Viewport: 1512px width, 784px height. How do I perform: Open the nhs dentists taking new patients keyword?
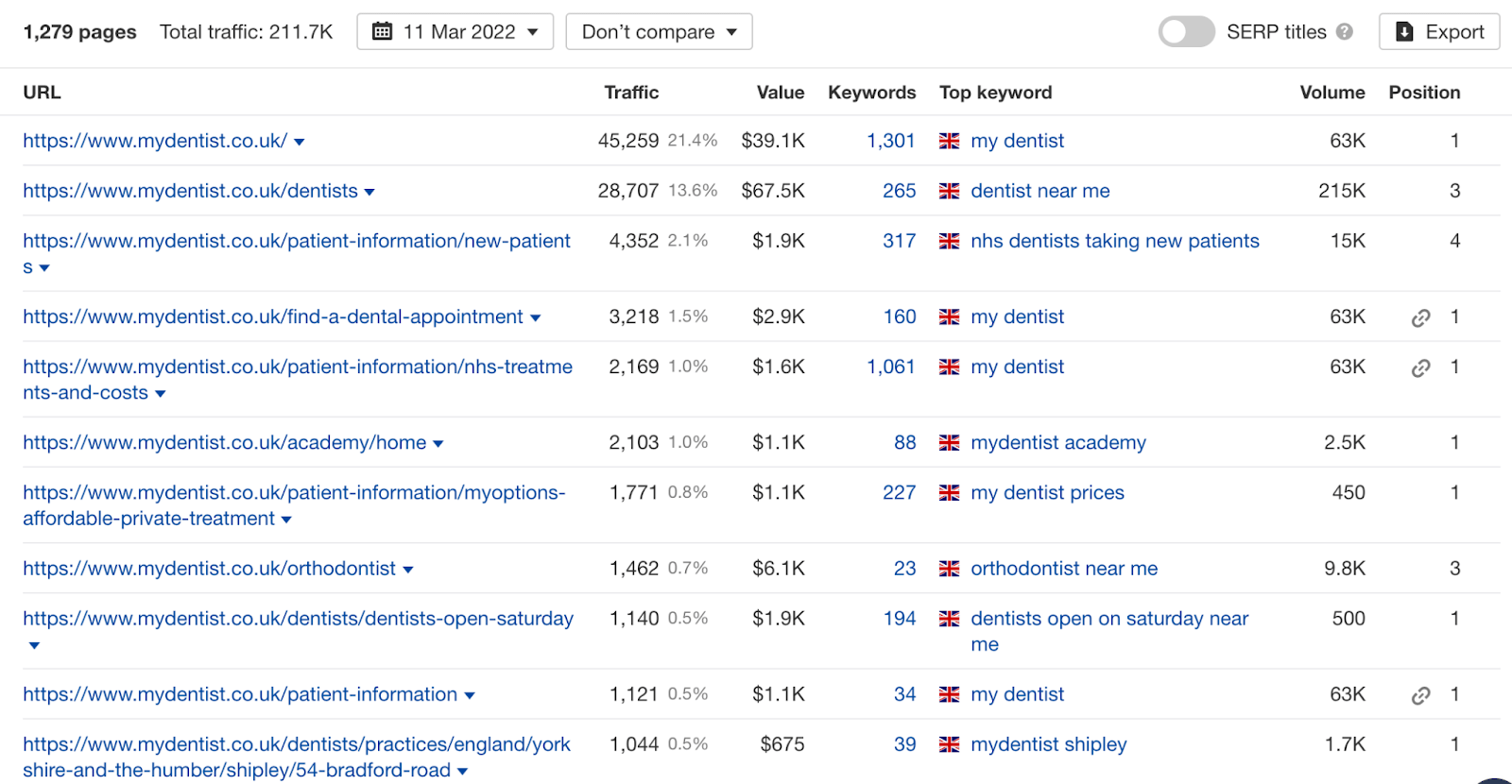[x=1115, y=241]
